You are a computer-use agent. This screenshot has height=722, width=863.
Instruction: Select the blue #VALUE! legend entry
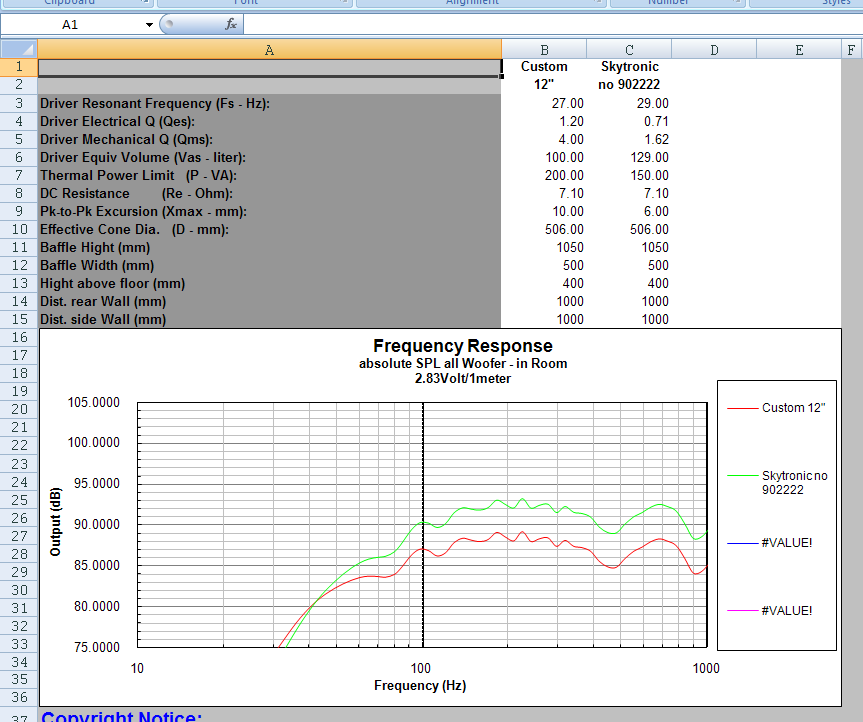[770, 543]
